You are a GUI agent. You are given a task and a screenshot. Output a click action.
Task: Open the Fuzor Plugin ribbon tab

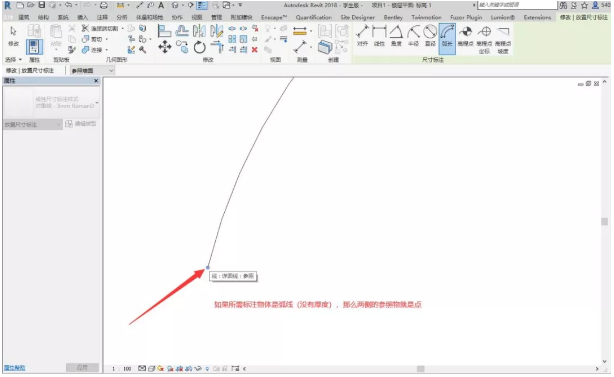[x=466, y=17]
